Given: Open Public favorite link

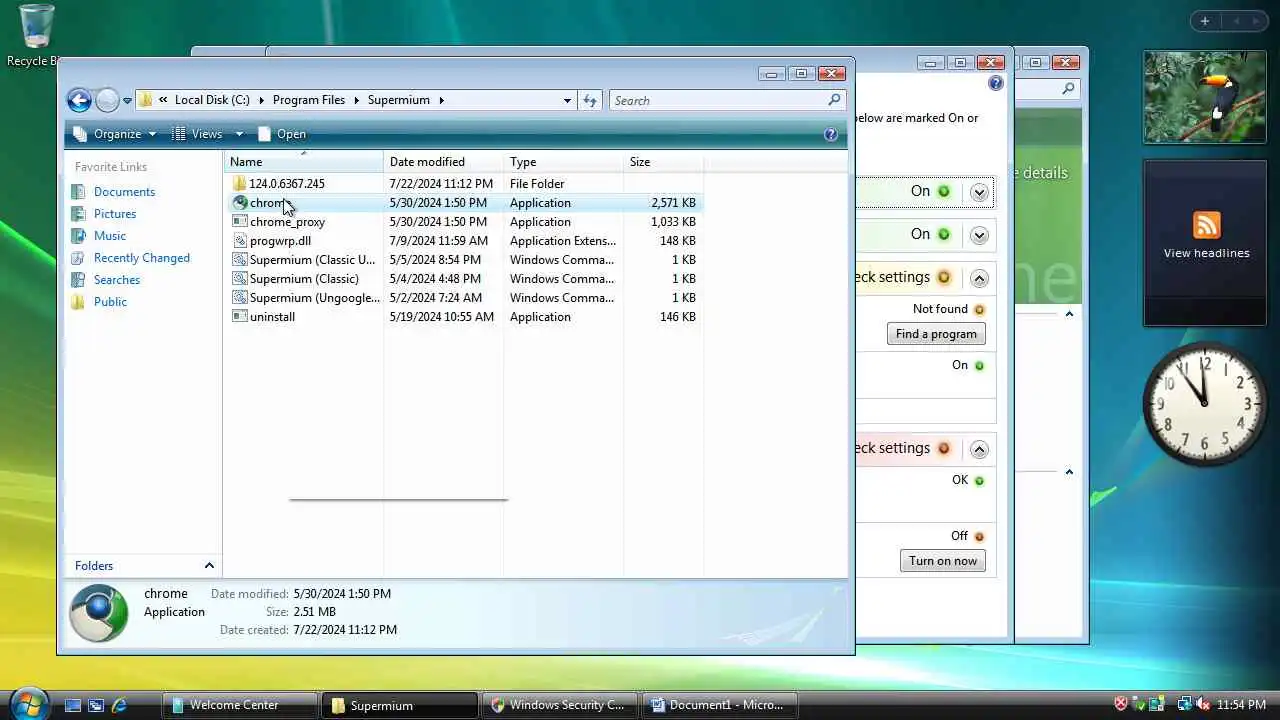Looking at the screenshot, I should [110, 302].
